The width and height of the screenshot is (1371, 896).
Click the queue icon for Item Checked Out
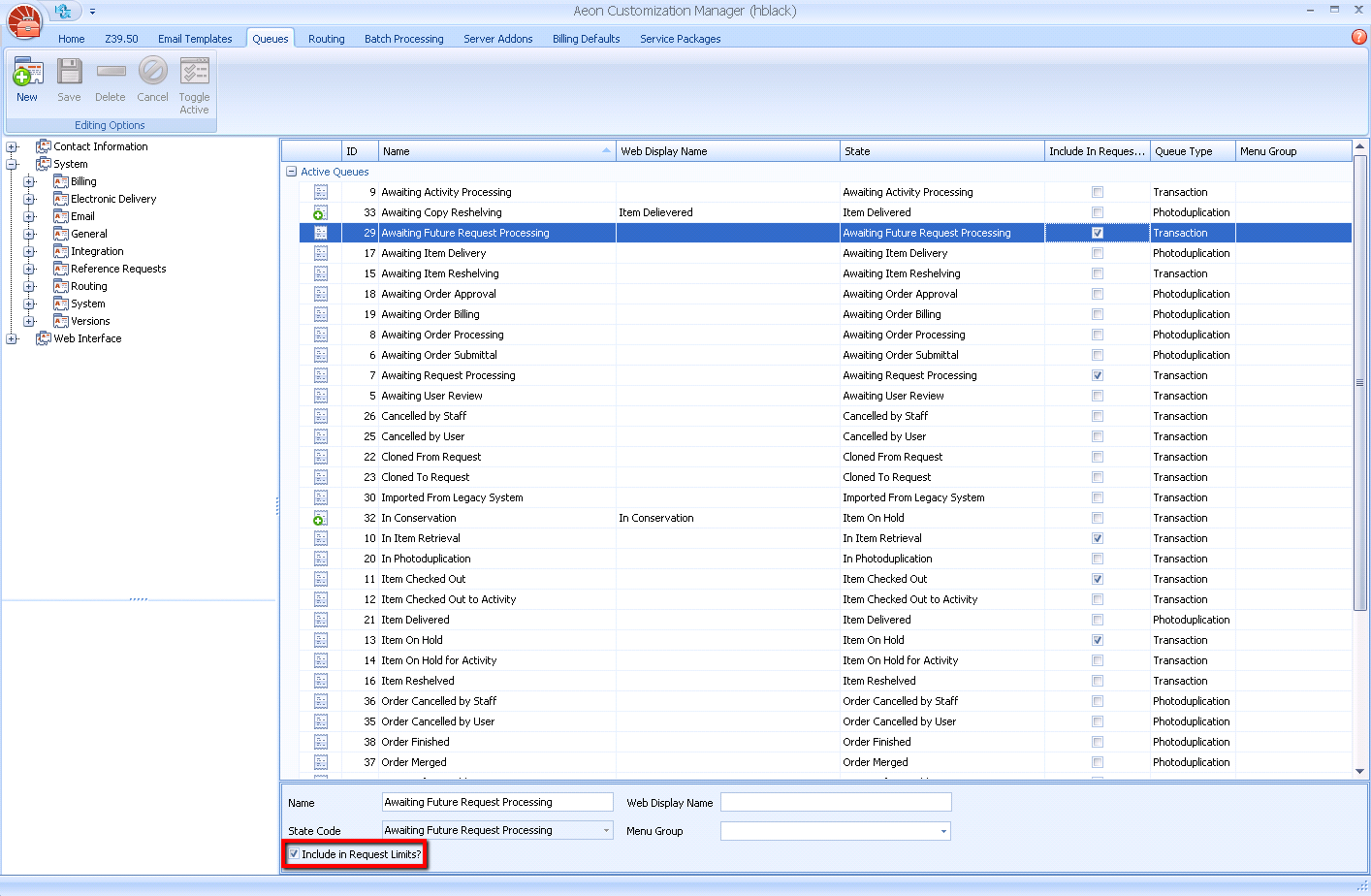click(321, 579)
